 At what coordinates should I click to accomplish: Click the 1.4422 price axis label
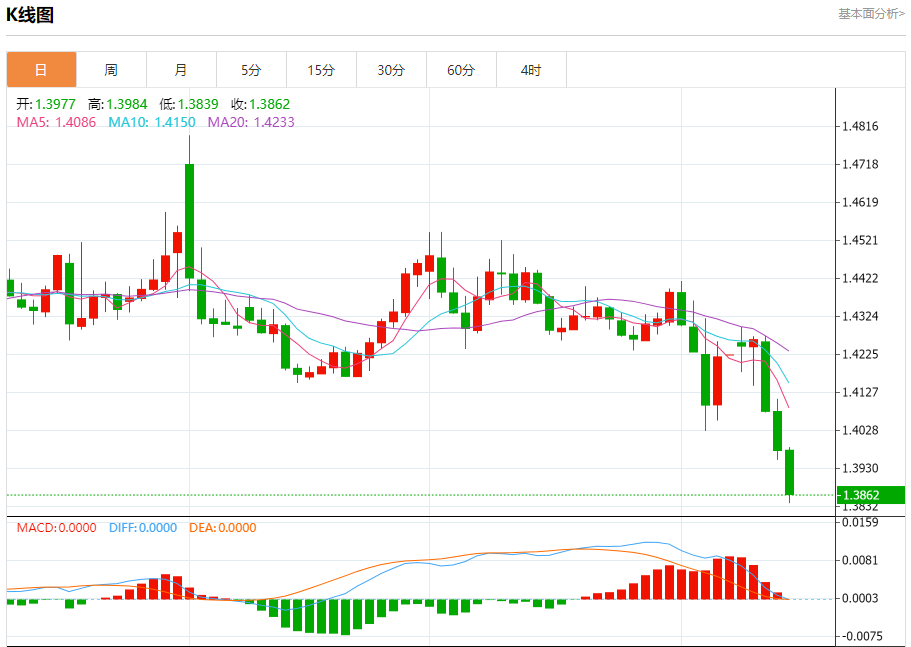point(860,278)
